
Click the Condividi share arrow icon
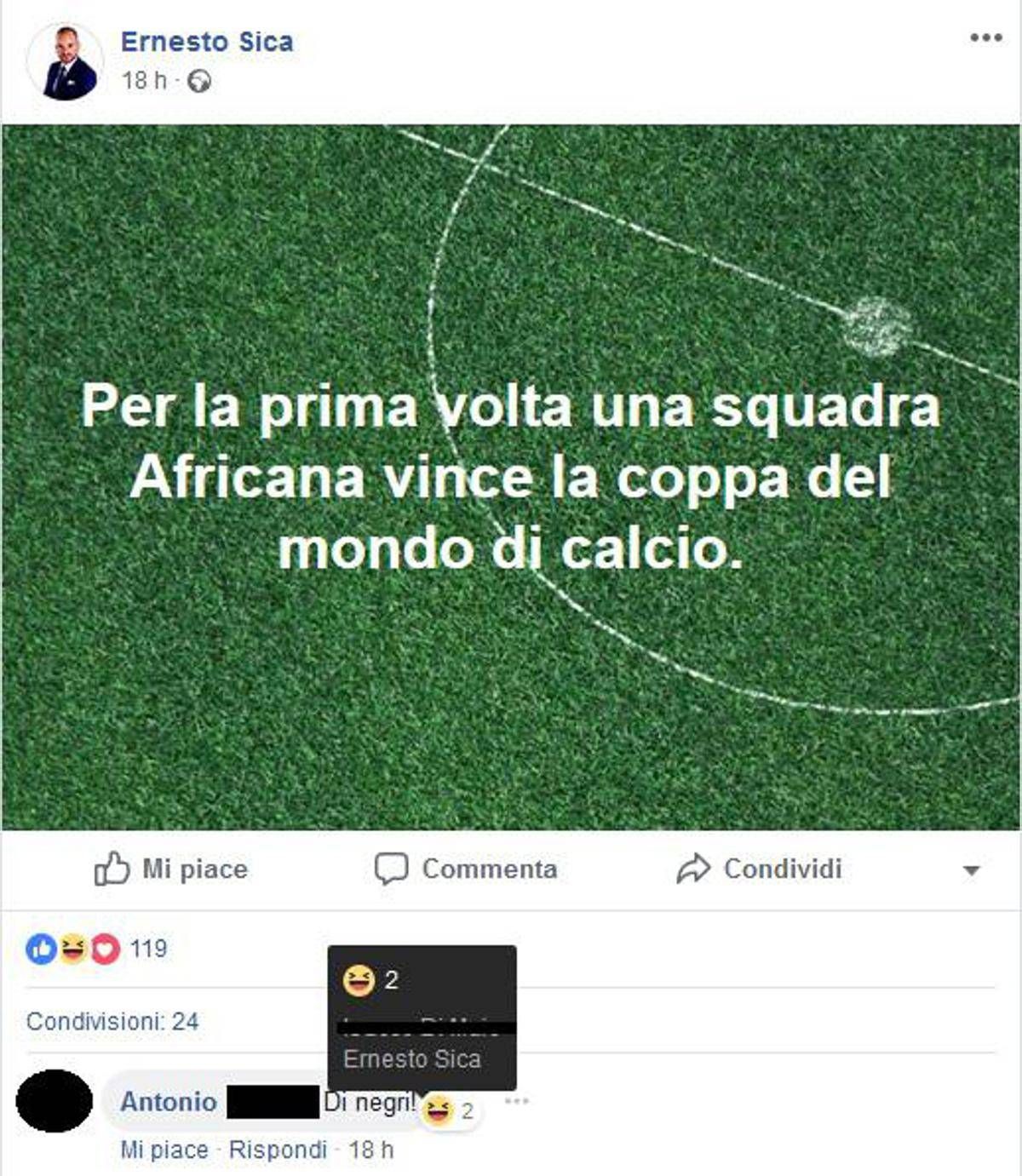tap(693, 869)
